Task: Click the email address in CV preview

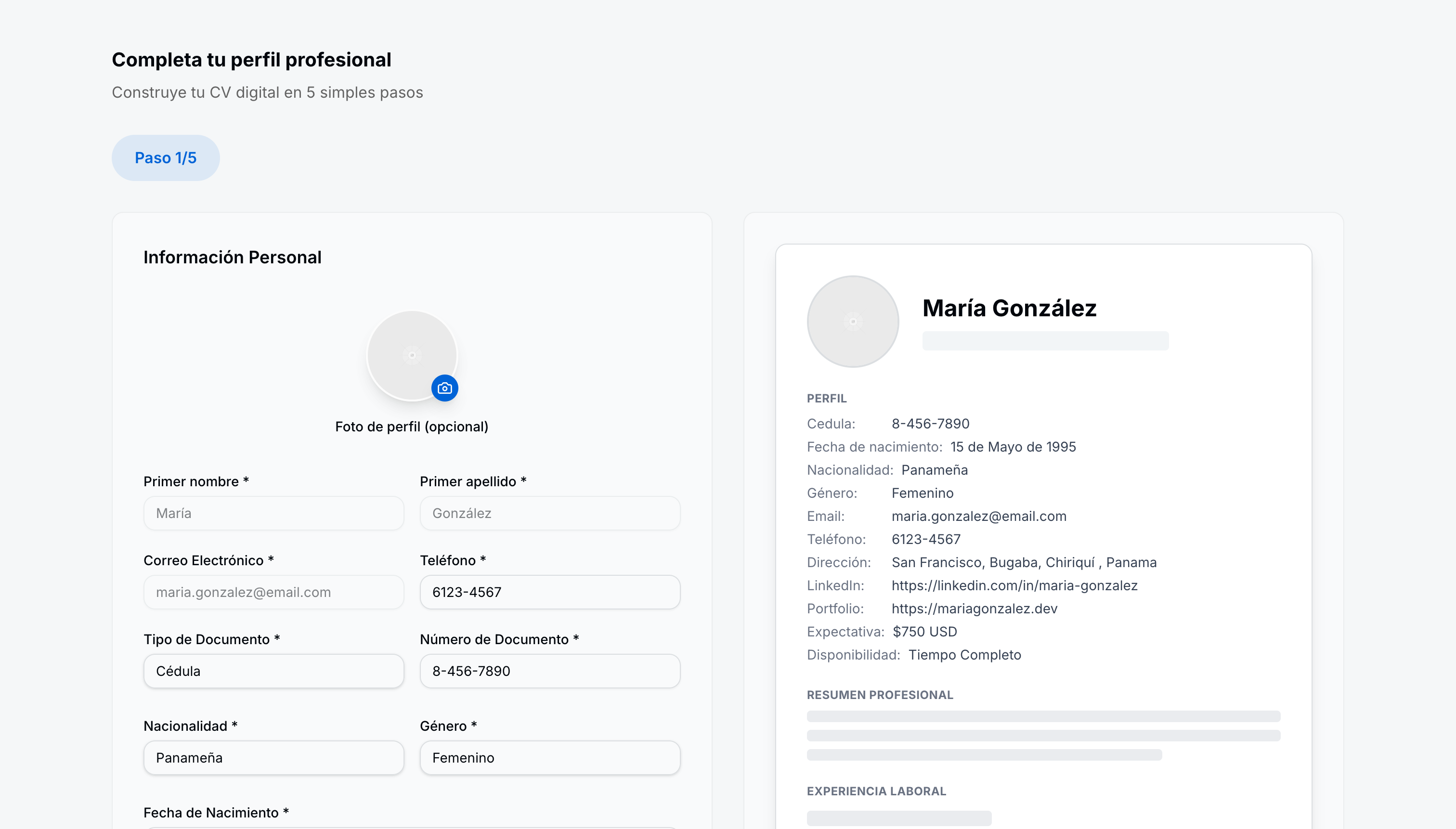Action: [x=979, y=516]
